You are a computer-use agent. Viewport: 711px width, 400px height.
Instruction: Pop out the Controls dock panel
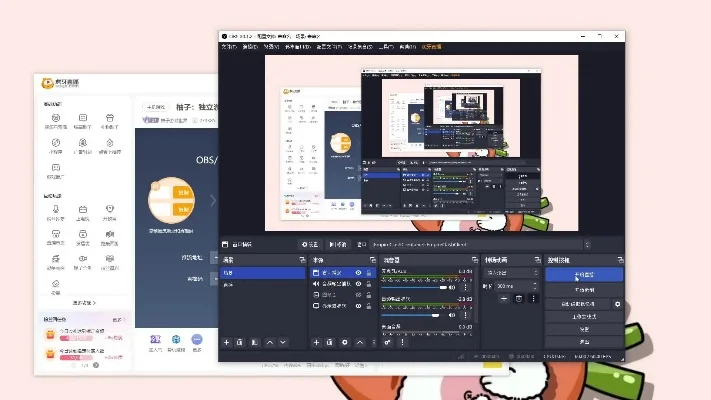(x=620, y=260)
